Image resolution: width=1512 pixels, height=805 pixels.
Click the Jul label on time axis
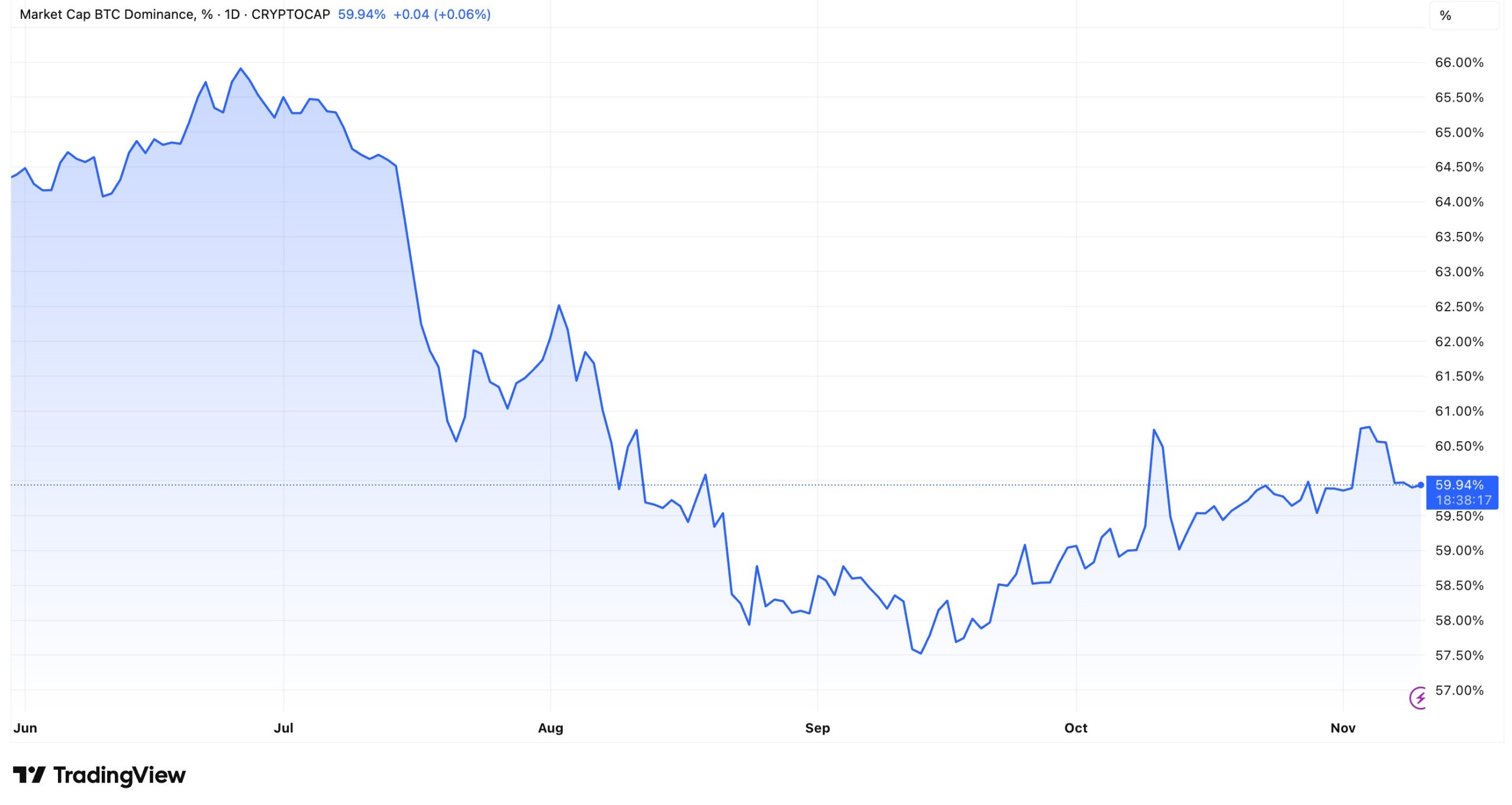283,728
